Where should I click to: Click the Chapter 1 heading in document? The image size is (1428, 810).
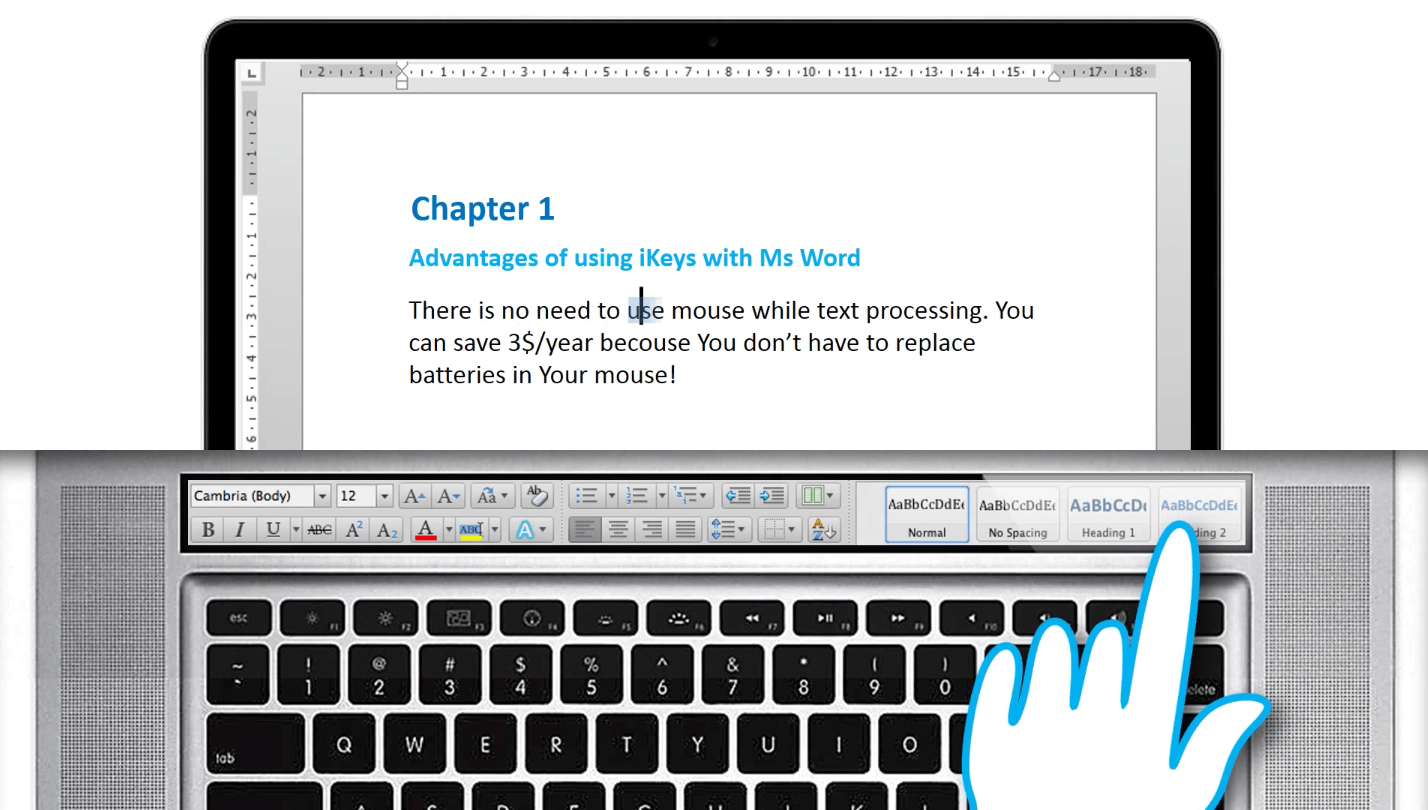[482, 209]
